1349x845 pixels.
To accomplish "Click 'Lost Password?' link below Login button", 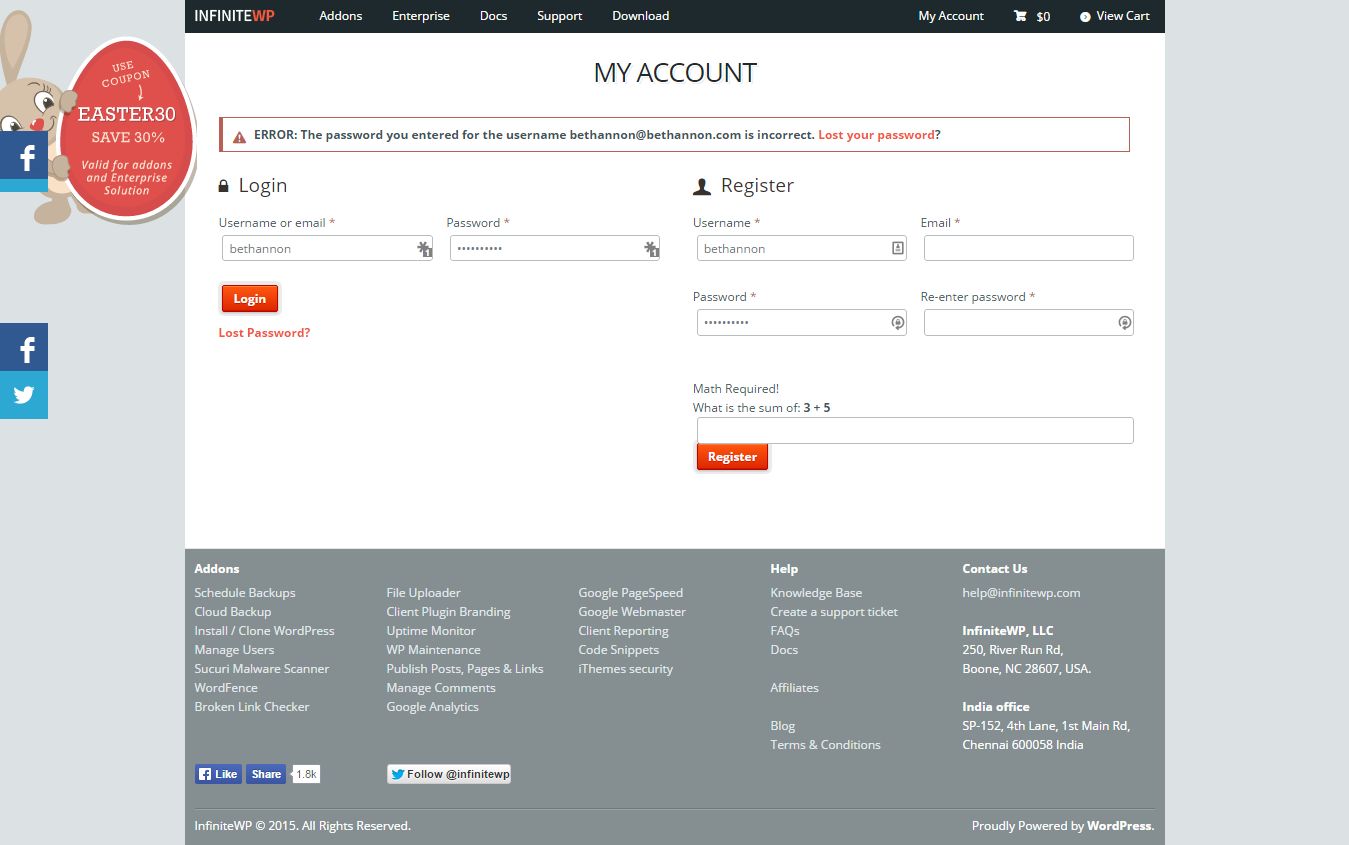I will tap(264, 333).
